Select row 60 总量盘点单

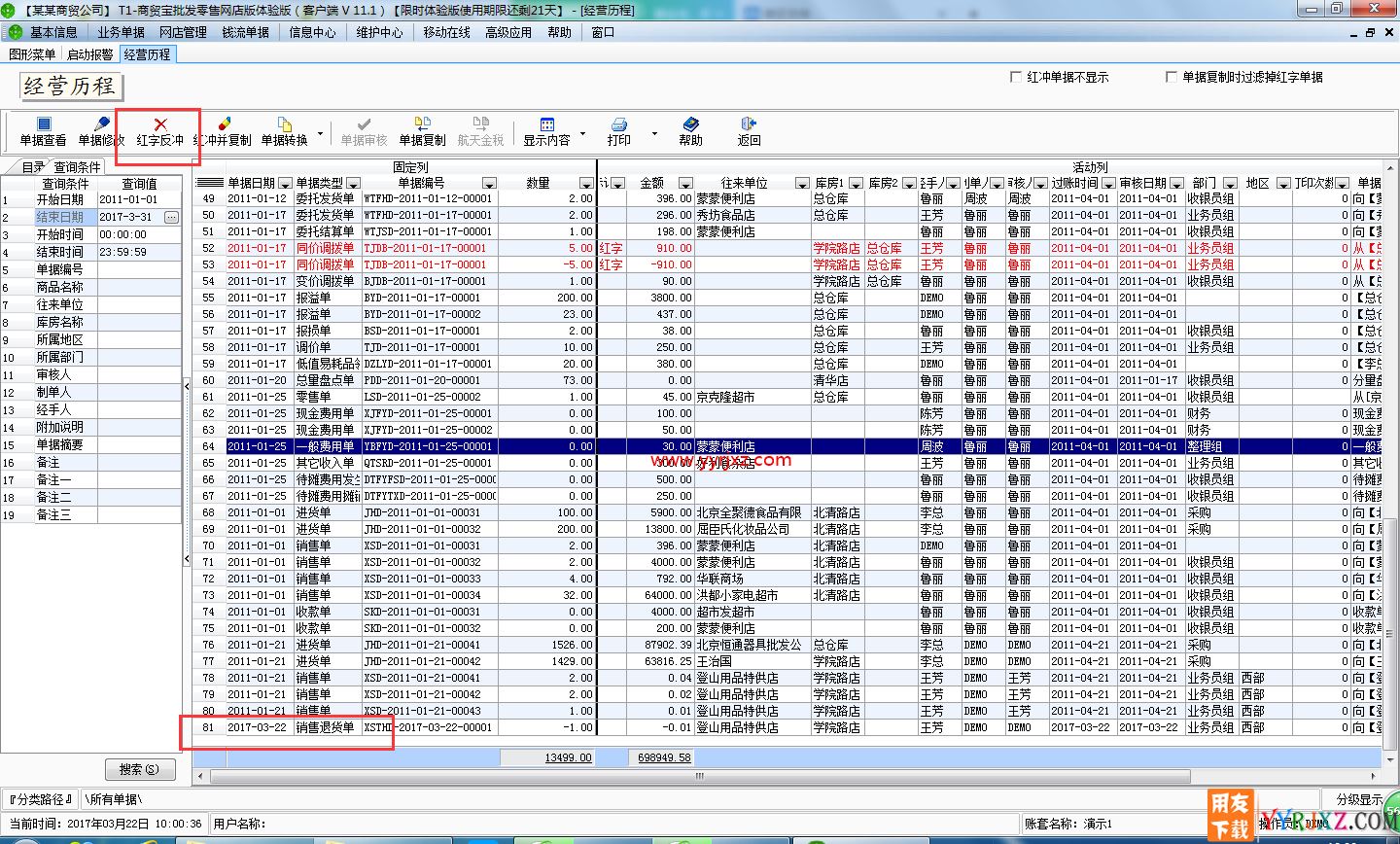(786, 380)
